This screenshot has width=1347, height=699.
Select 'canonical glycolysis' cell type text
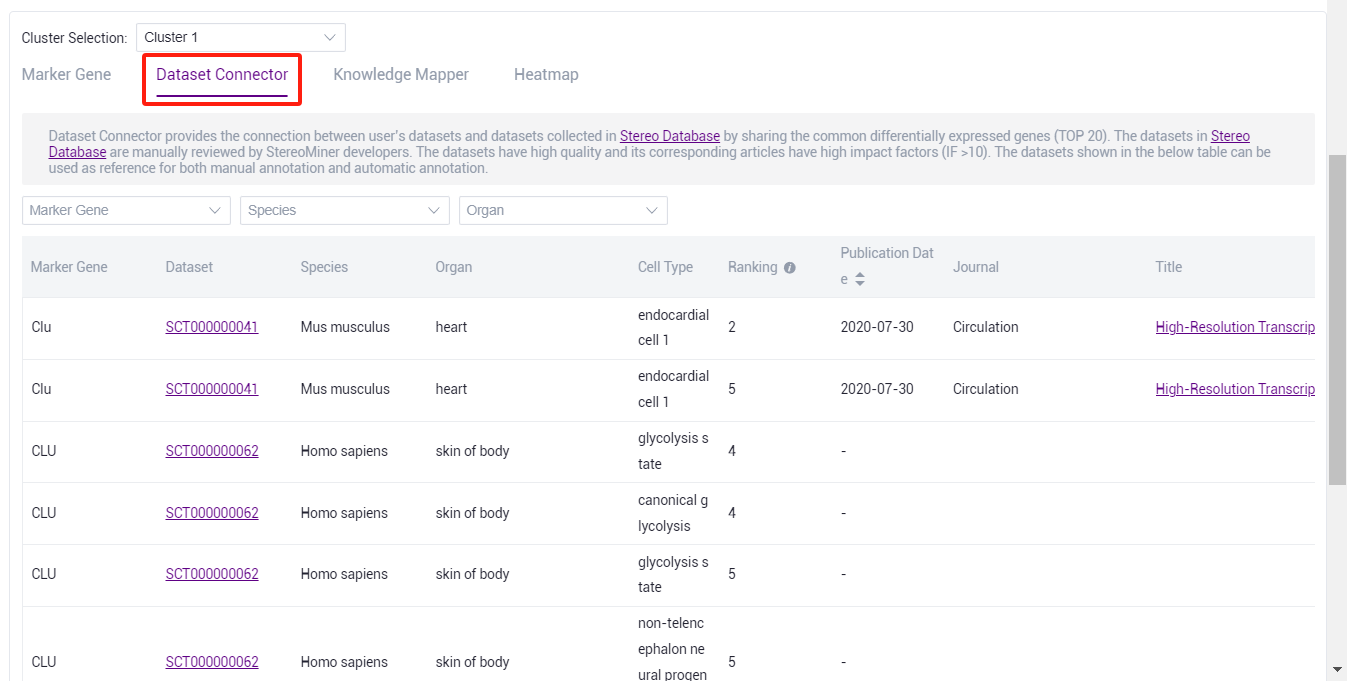(673, 513)
